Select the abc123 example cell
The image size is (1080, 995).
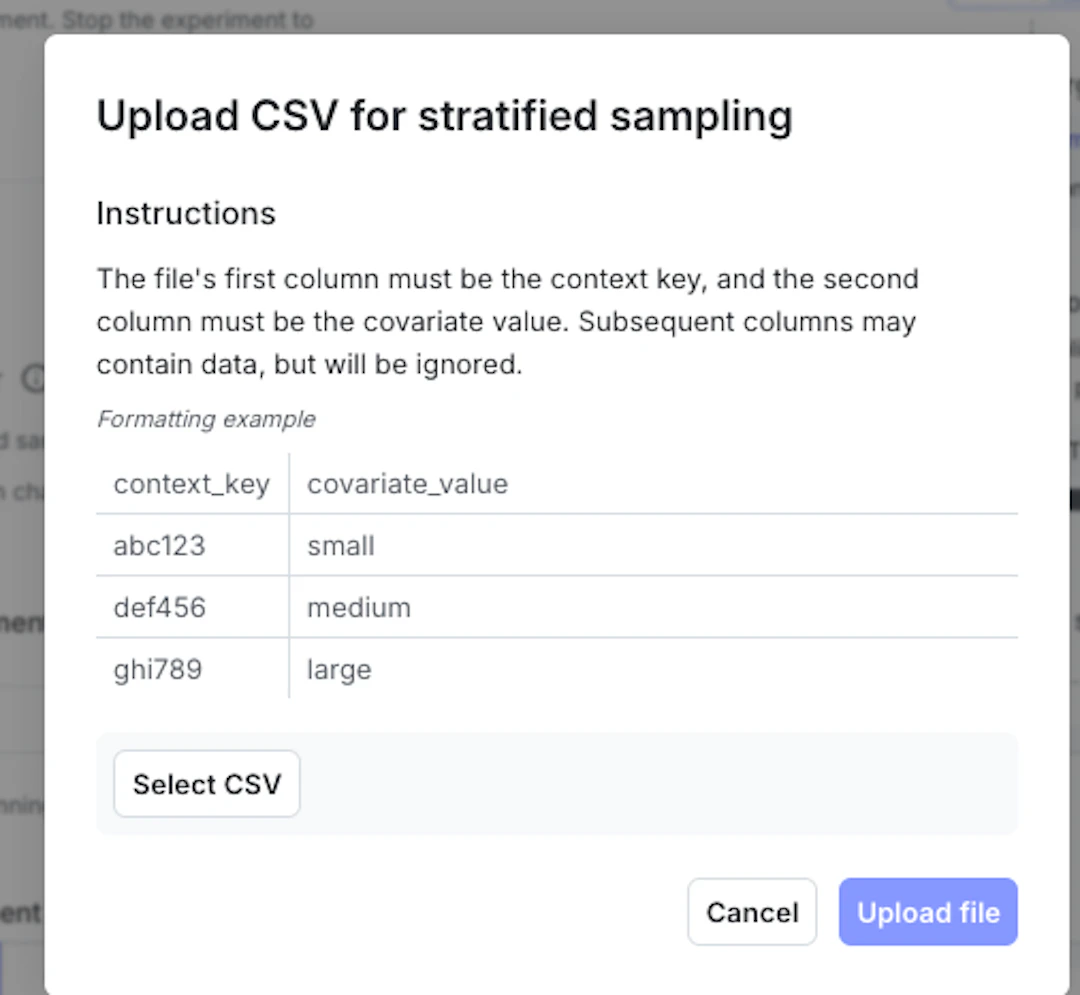click(x=160, y=545)
